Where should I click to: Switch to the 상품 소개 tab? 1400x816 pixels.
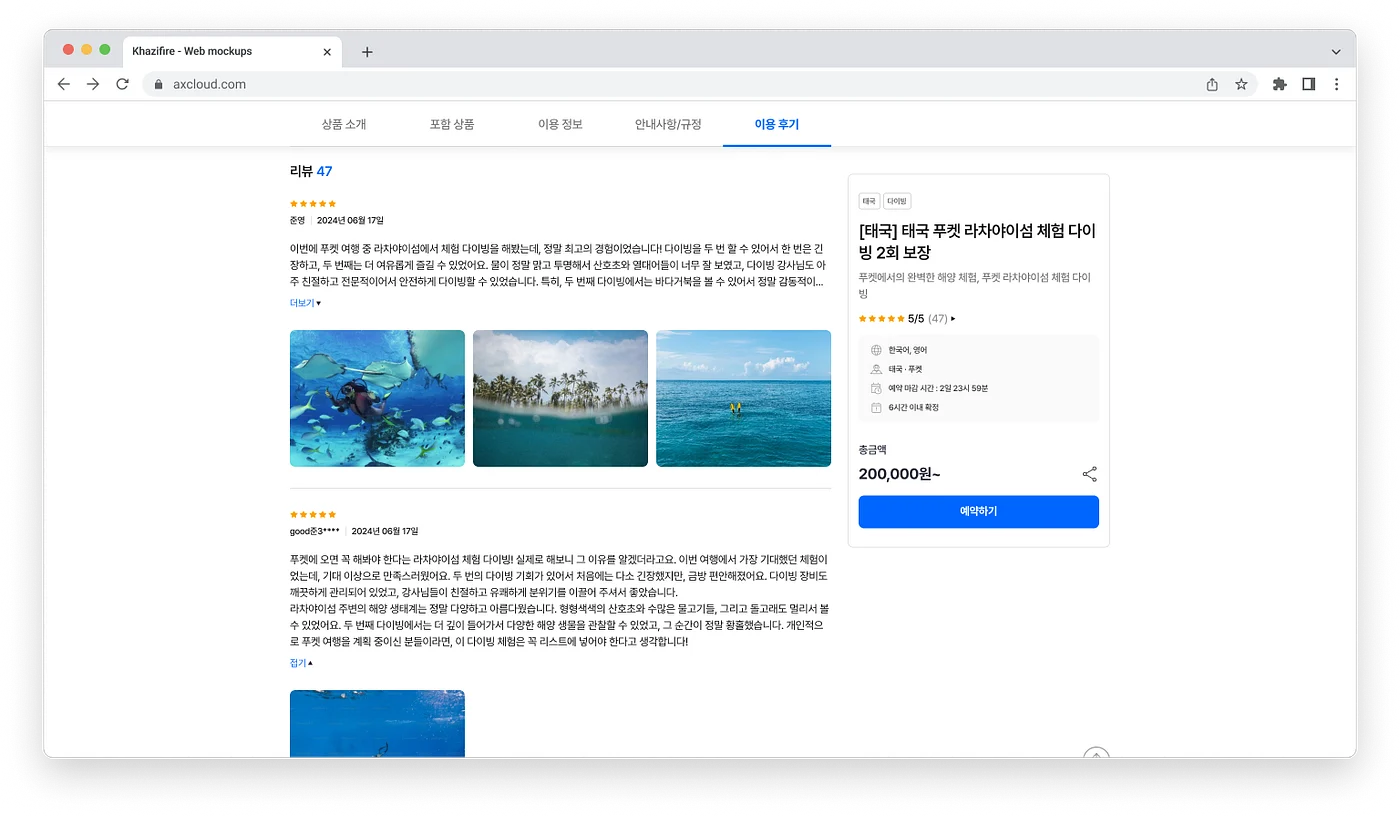point(344,125)
